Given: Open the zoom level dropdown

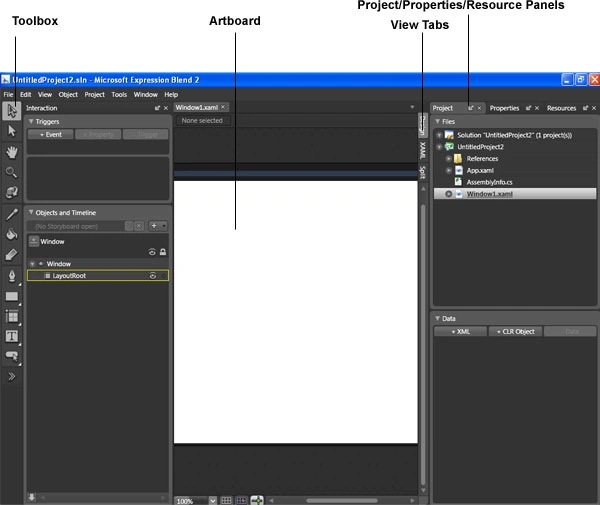Looking at the screenshot, I should pyautogui.click(x=213, y=500).
